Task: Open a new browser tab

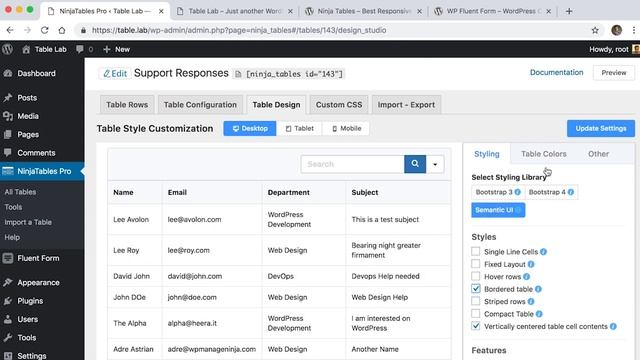Action: point(569,11)
